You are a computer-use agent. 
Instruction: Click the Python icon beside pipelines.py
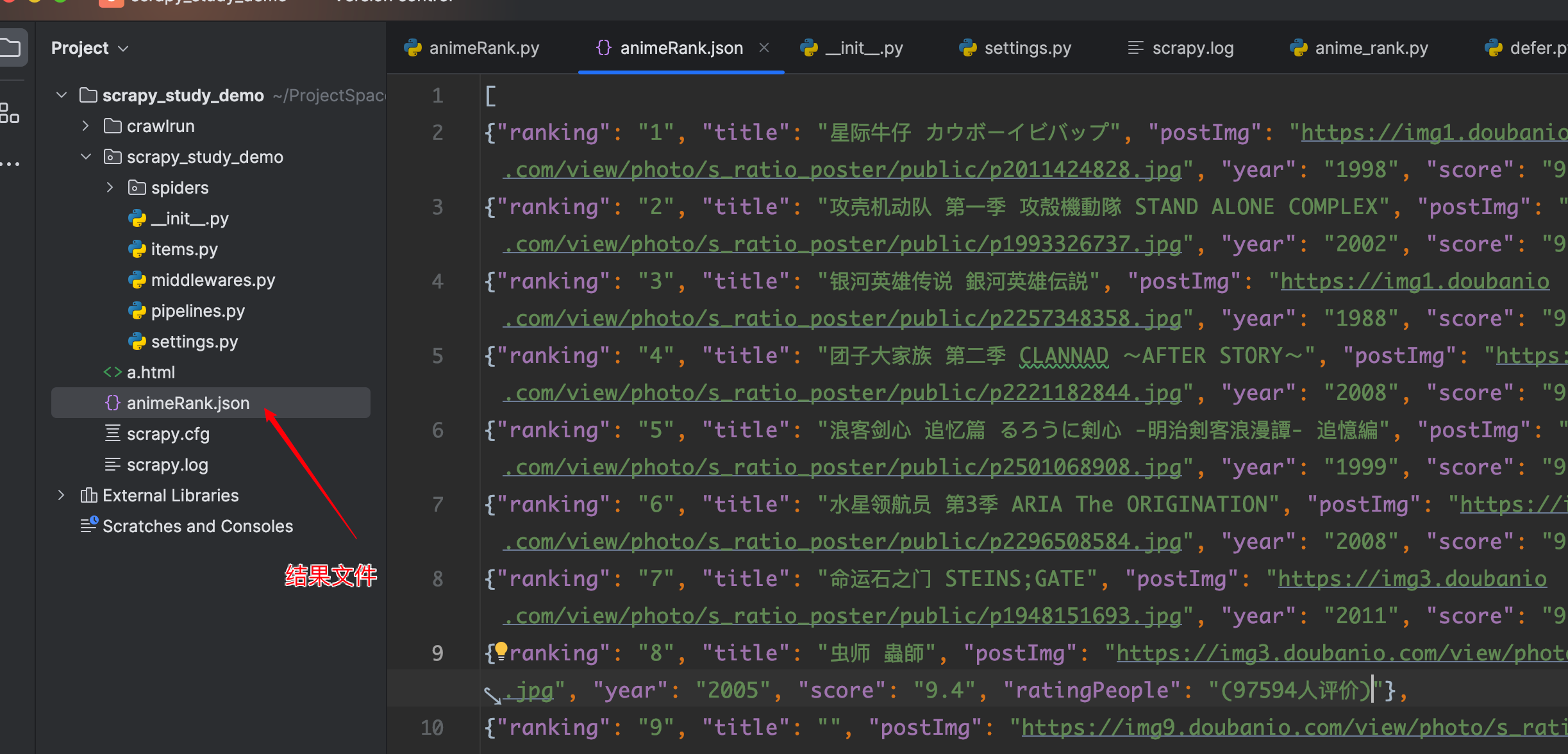(x=137, y=311)
